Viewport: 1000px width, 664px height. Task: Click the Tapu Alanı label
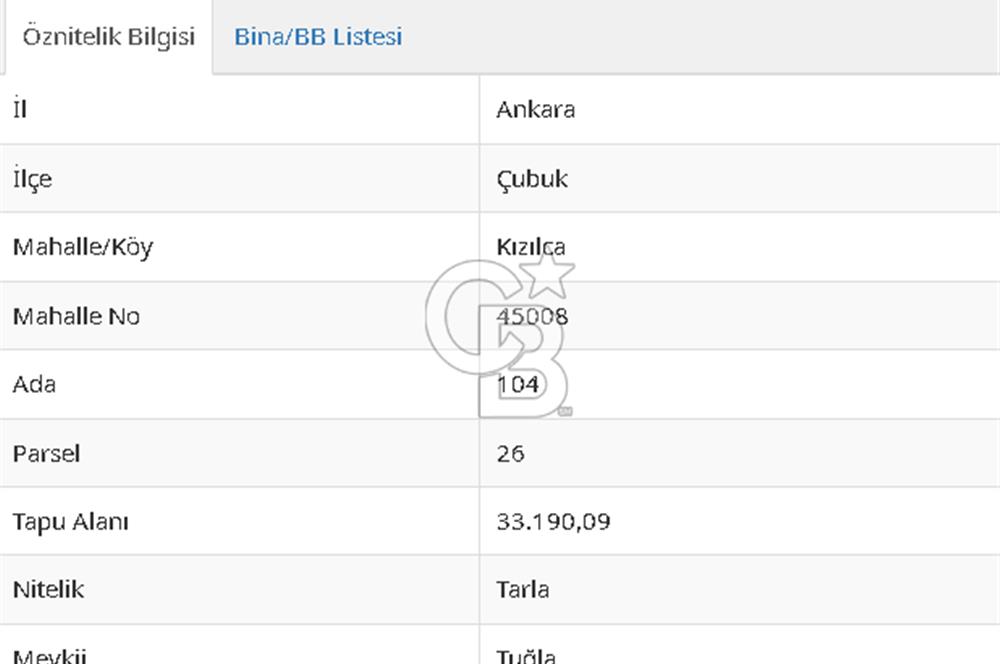click(x=70, y=521)
